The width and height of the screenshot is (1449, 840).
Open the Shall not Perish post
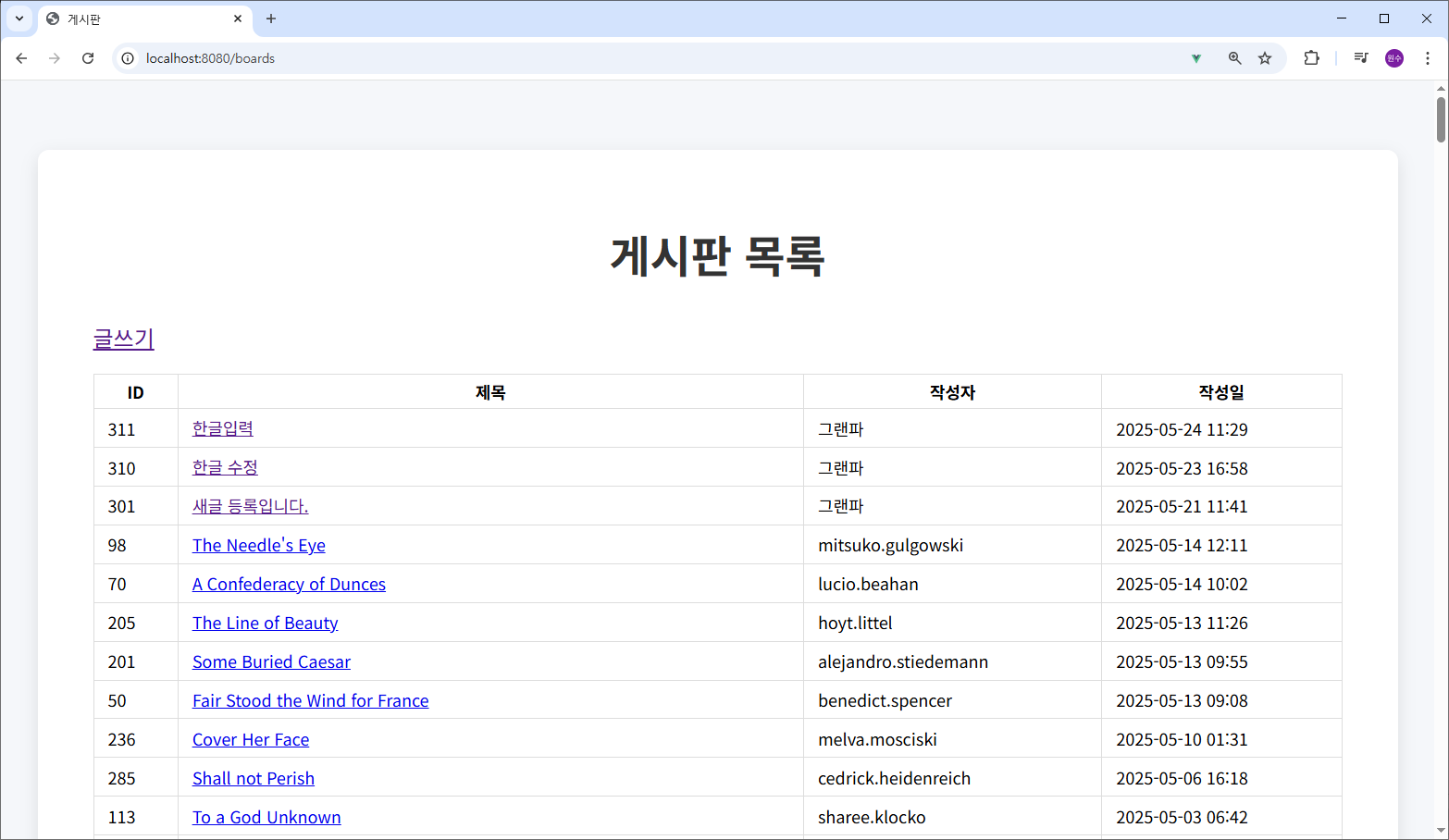pos(254,778)
